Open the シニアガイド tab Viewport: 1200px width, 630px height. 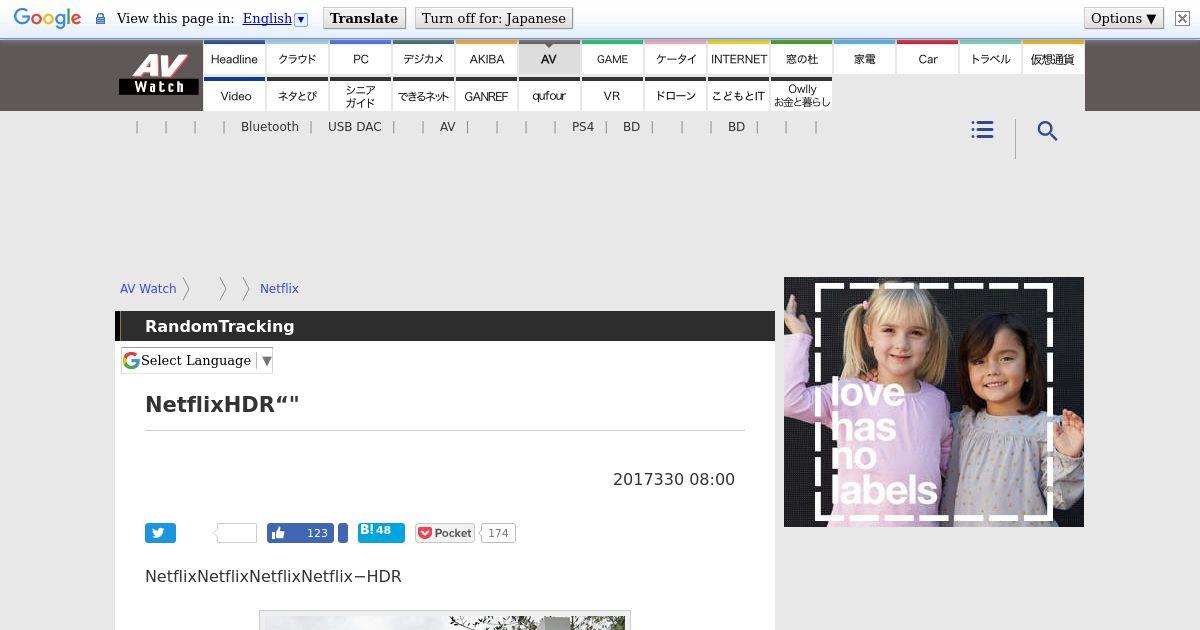(360, 95)
